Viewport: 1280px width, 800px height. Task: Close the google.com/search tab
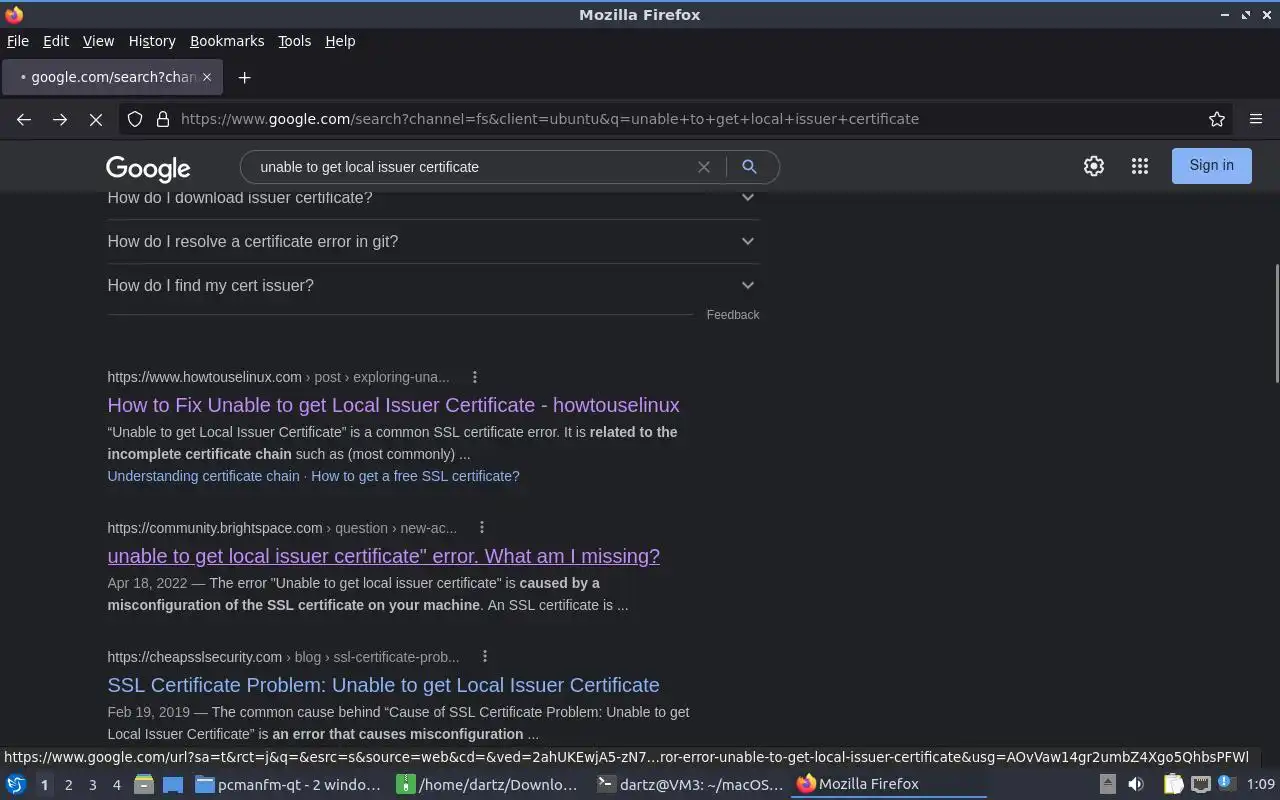[207, 77]
